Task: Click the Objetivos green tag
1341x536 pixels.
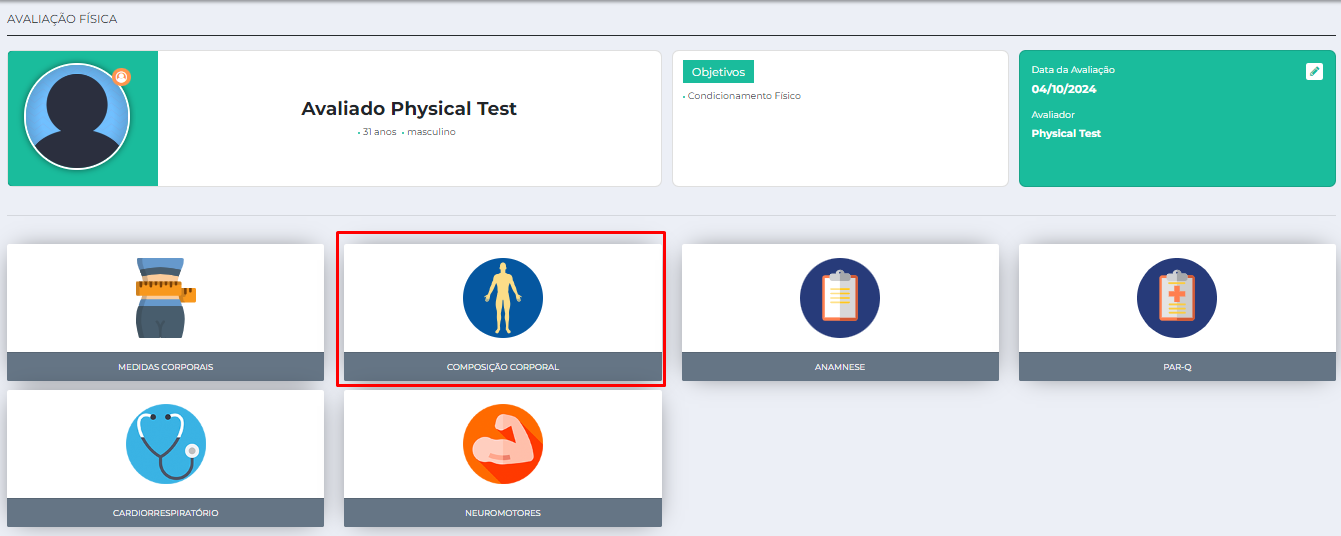Action: click(x=718, y=72)
